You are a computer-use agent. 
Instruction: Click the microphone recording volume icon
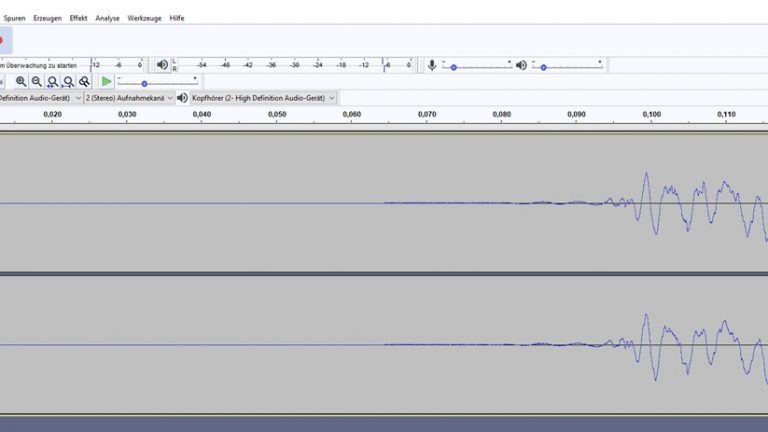coord(432,65)
